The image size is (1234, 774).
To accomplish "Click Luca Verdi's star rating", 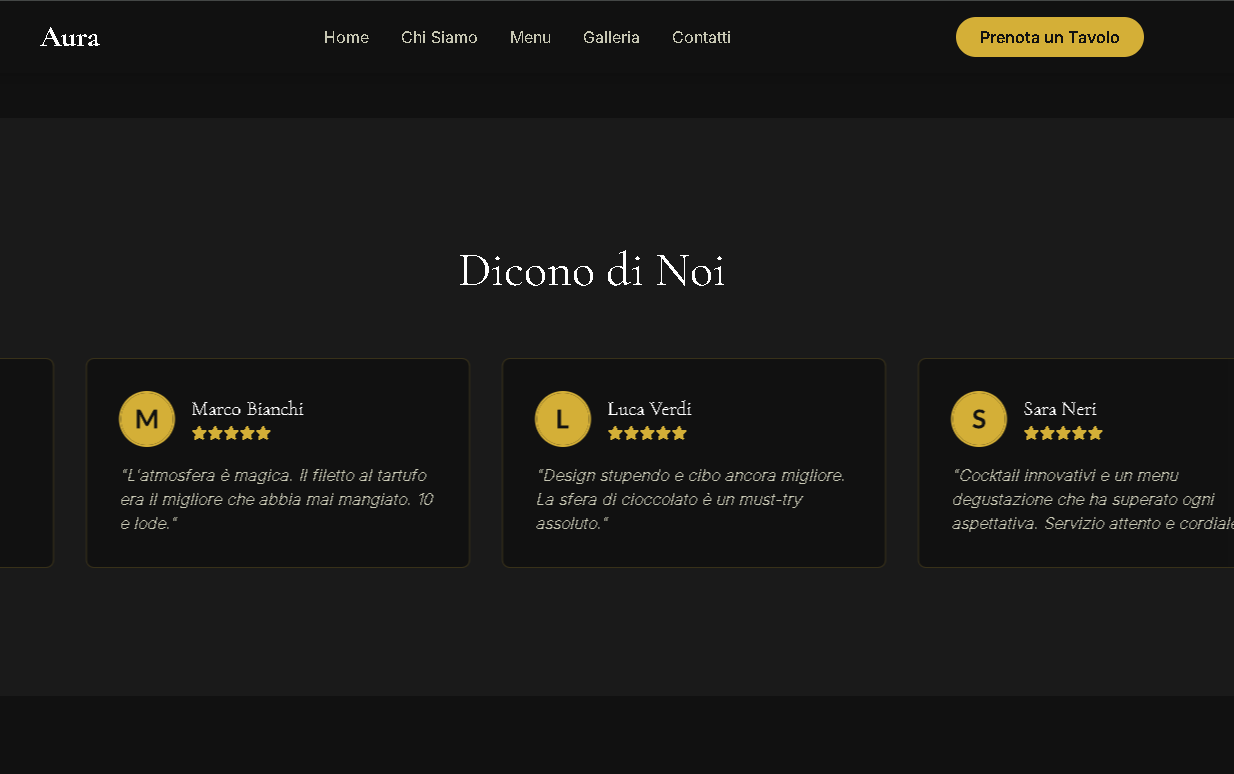I will point(647,433).
